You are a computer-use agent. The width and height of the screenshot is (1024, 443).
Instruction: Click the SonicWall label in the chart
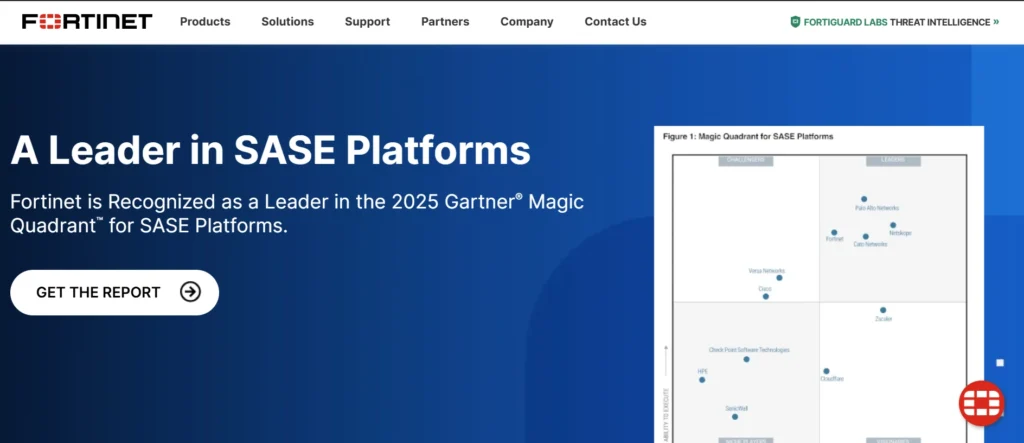[x=737, y=408]
